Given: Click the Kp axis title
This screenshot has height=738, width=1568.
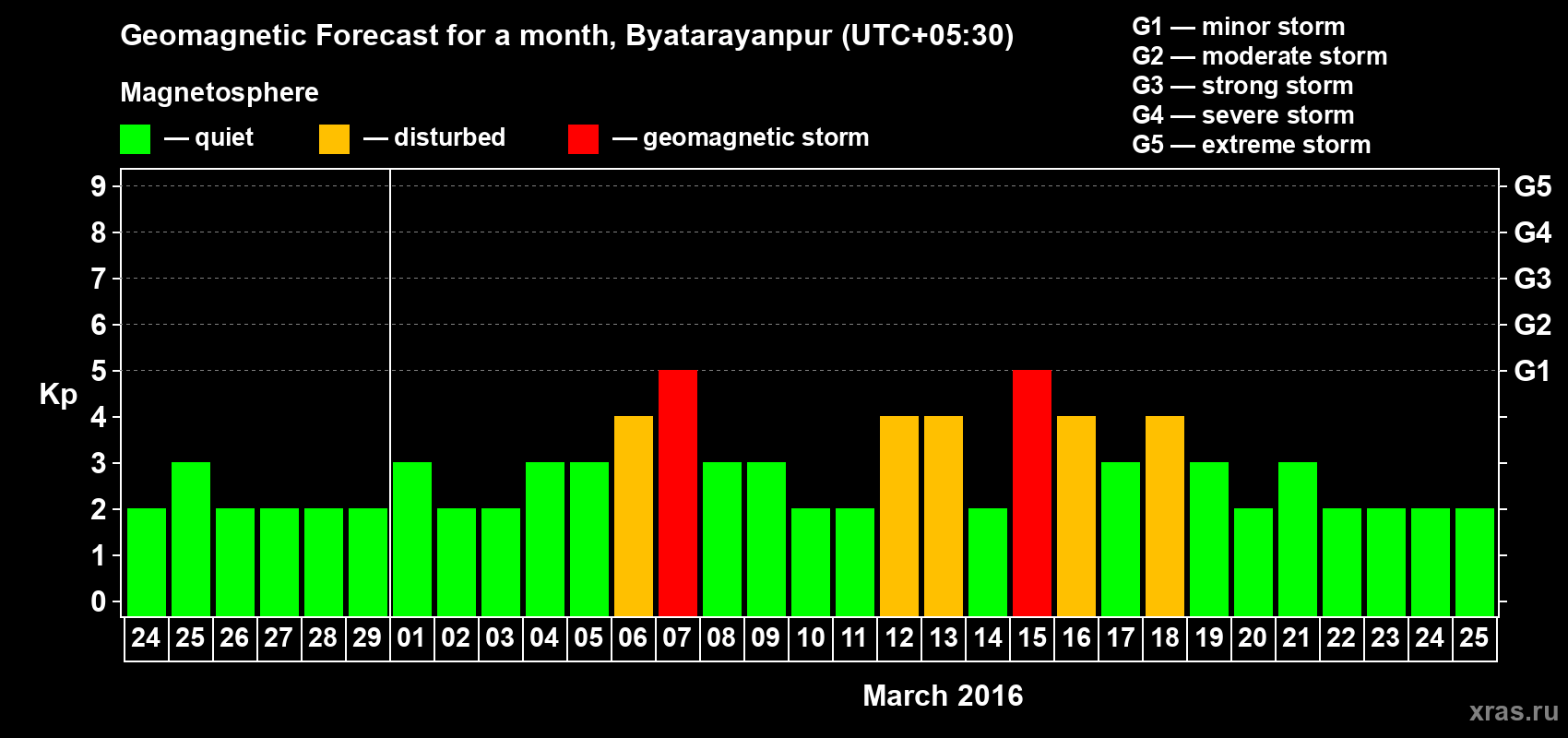Looking at the screenshot, I should tap(58, 395).
